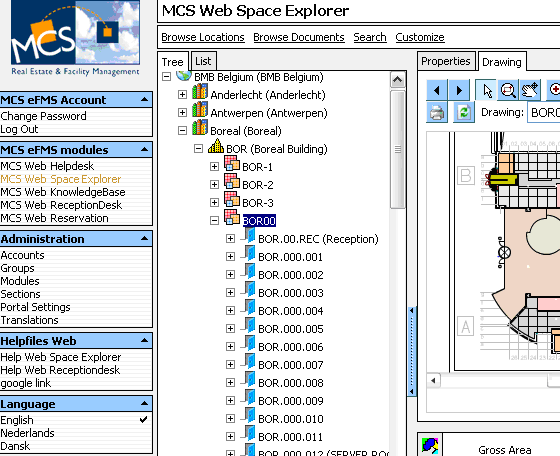Click the Boreal site buildings icon

point(200,127)
